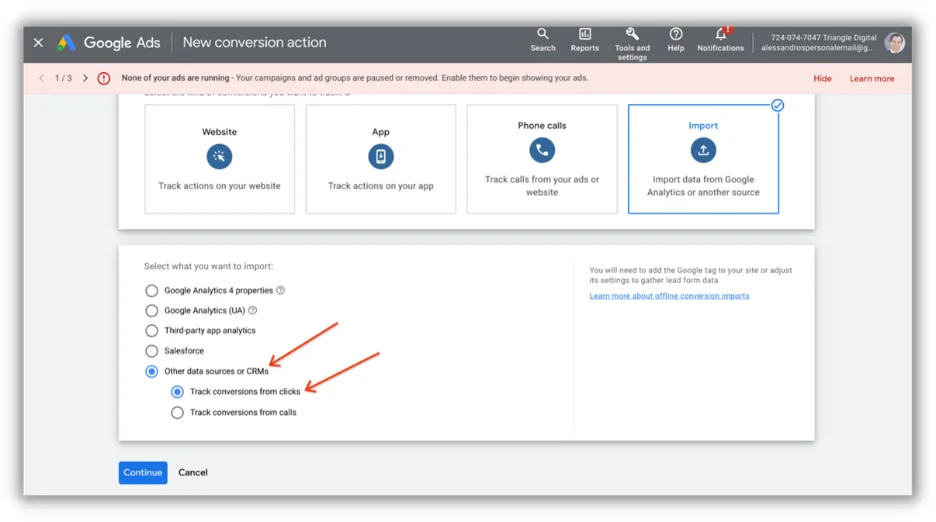Open Learn more about offline conversion imports

point(669,296)
